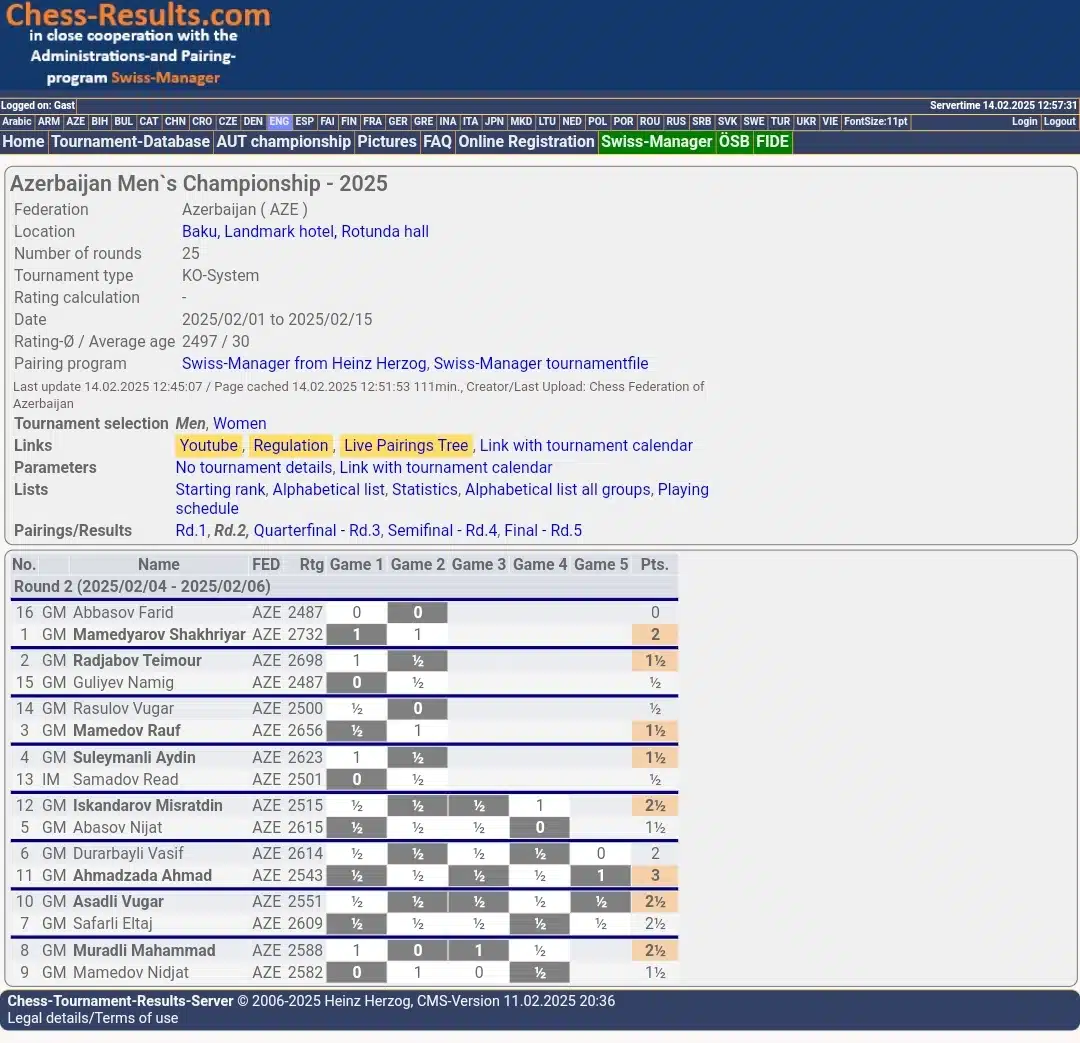Select the Women tournament

tap(239, 424)
